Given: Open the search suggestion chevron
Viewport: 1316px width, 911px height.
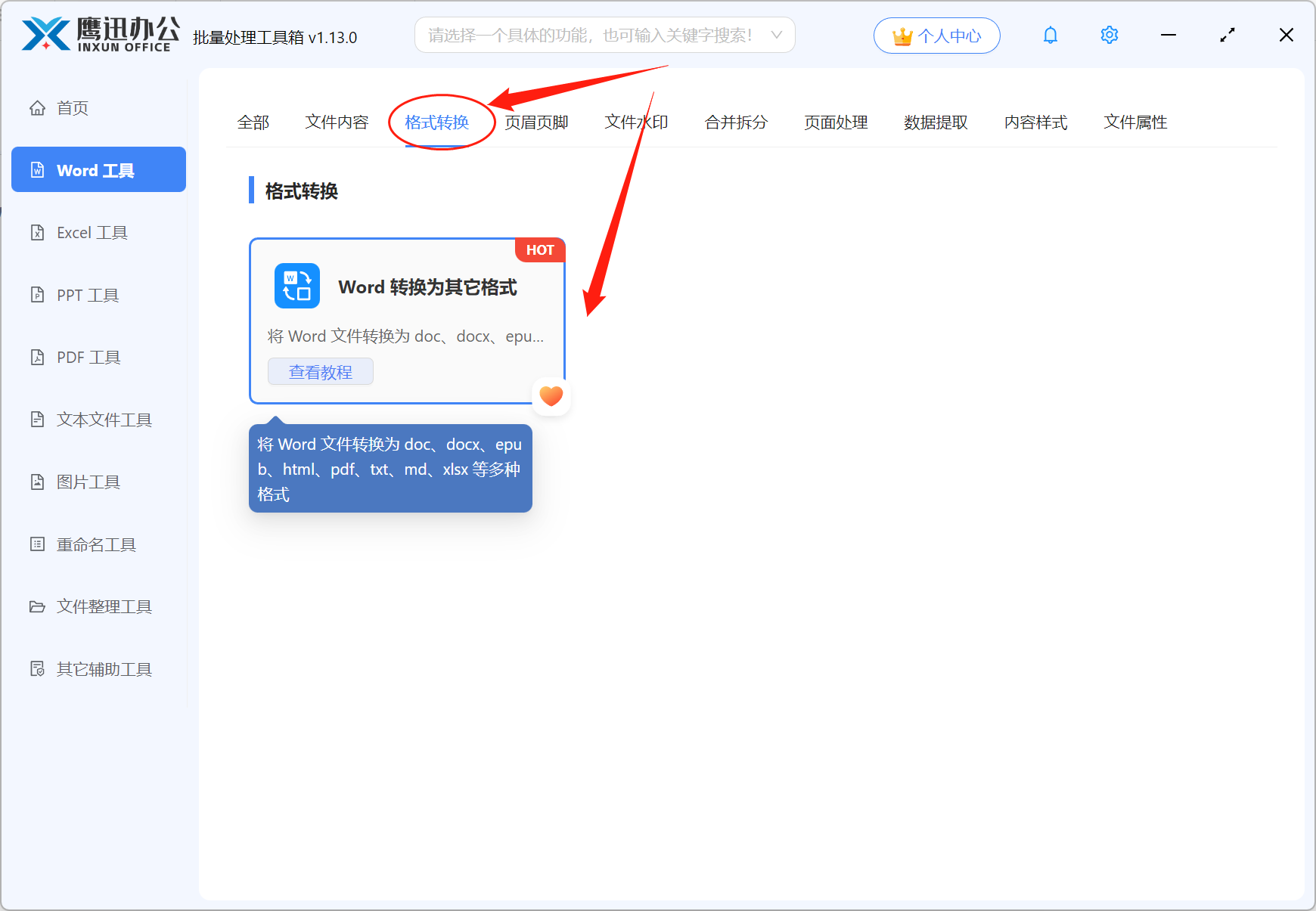Looking at the screenshot, I should [x=776, y=35].
